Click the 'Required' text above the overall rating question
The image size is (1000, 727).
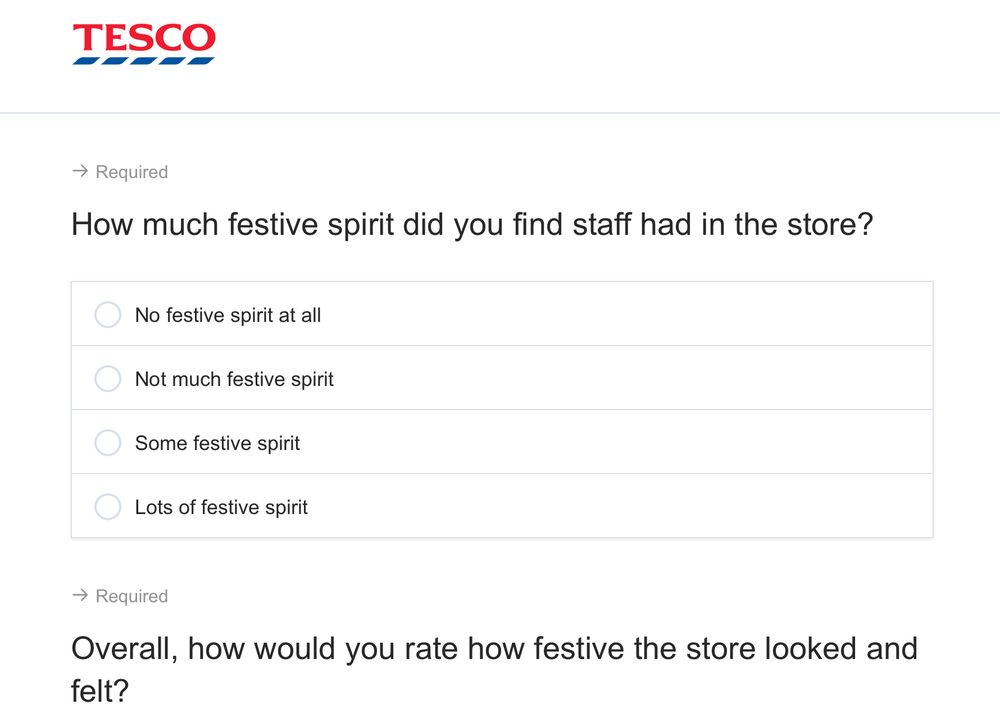pos(131,596)
